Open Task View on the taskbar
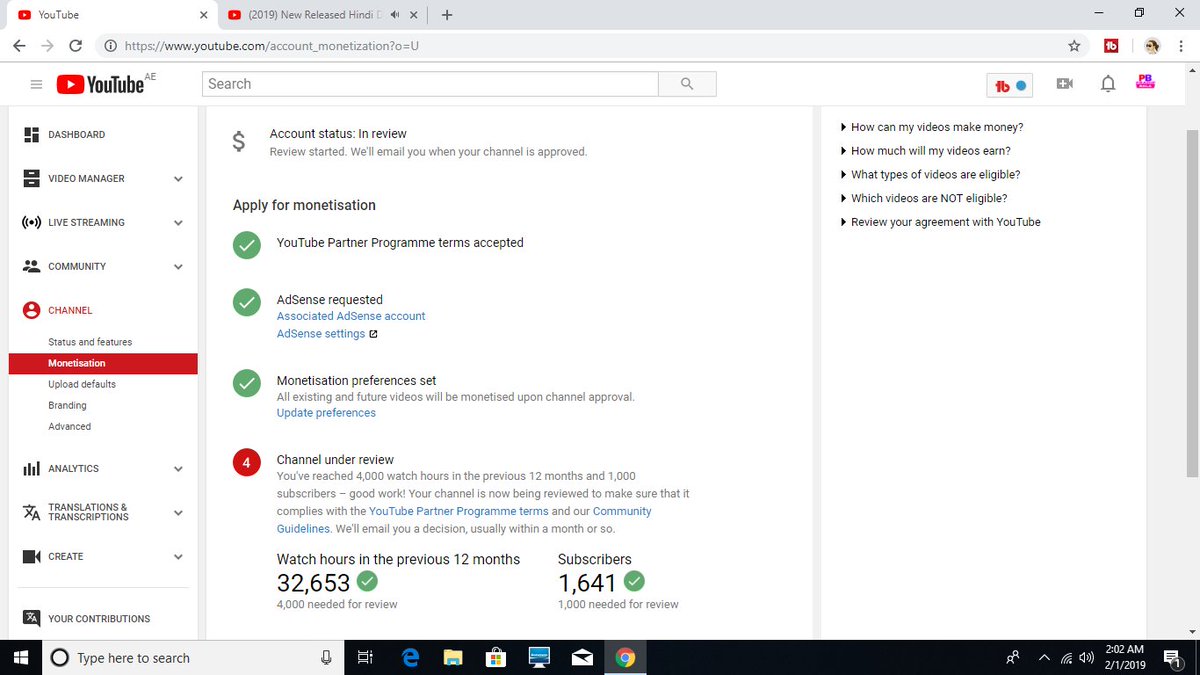The width and height of the screenshot is (1200, 675). pos(365,657)
